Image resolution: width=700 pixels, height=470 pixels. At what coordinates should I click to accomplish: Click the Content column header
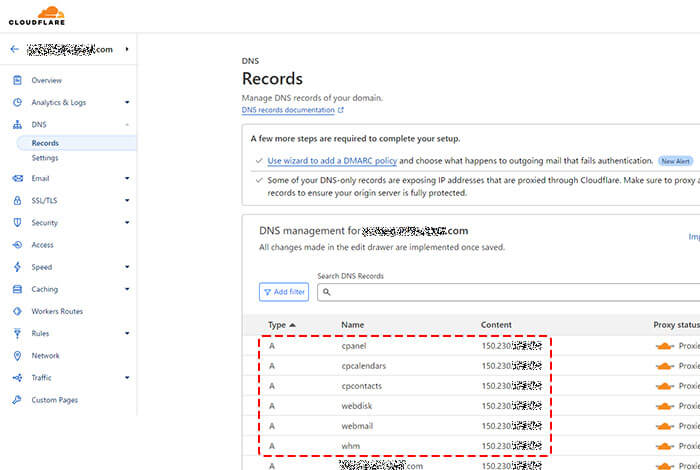496,325
